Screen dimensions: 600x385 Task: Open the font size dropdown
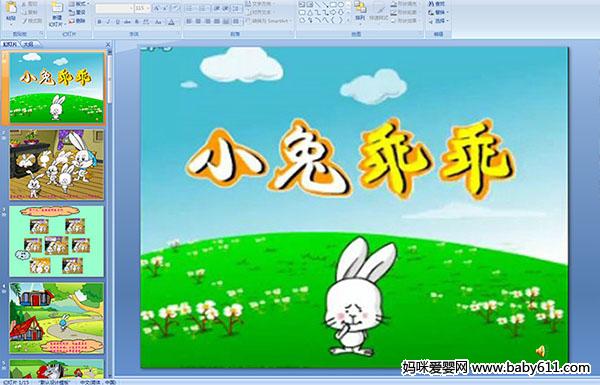(148, 8)
